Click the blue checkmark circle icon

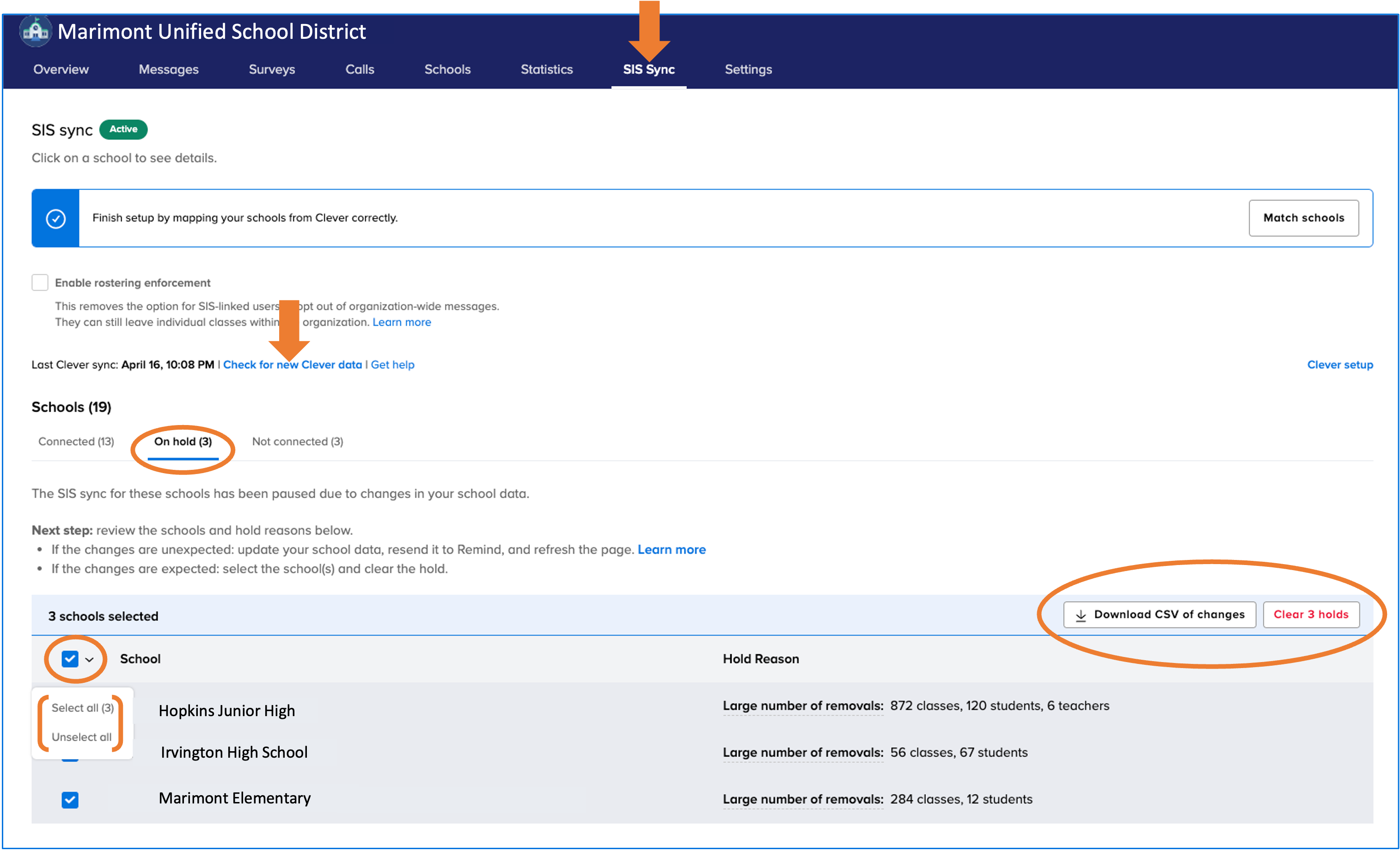click(x=55, y=219)
